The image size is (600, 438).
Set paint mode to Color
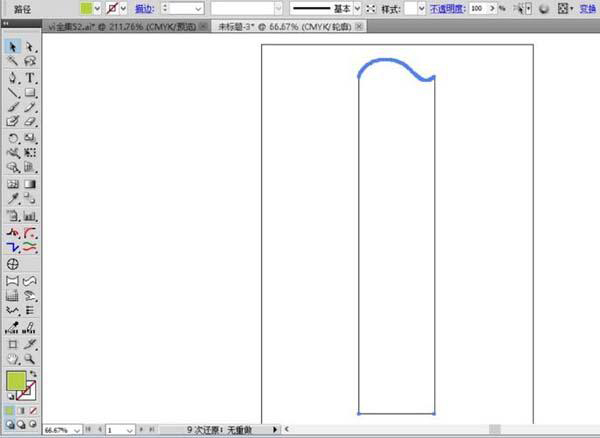[x=9, y=411]
